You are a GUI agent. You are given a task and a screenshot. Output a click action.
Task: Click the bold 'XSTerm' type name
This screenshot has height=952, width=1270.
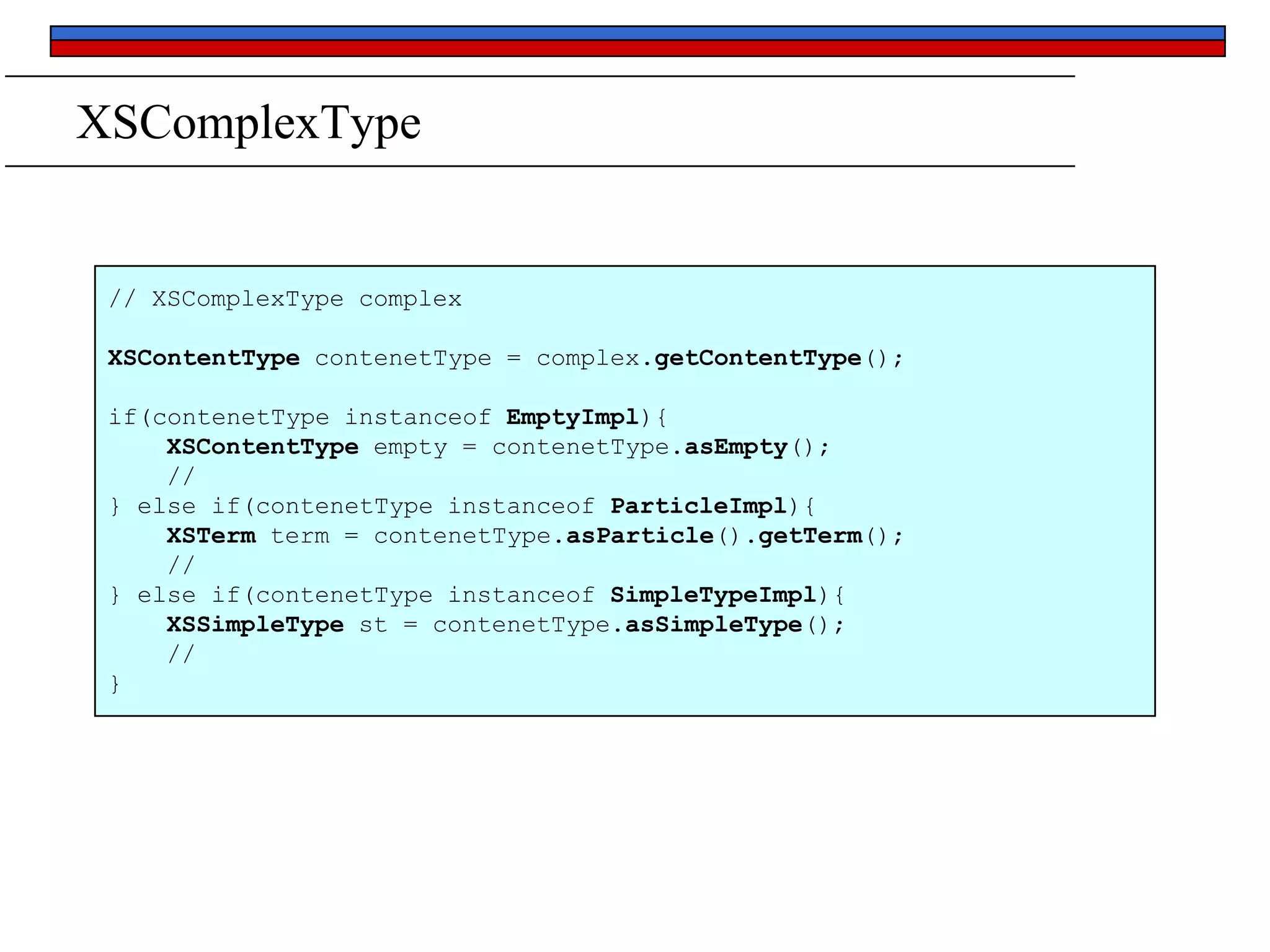(211, 535)
